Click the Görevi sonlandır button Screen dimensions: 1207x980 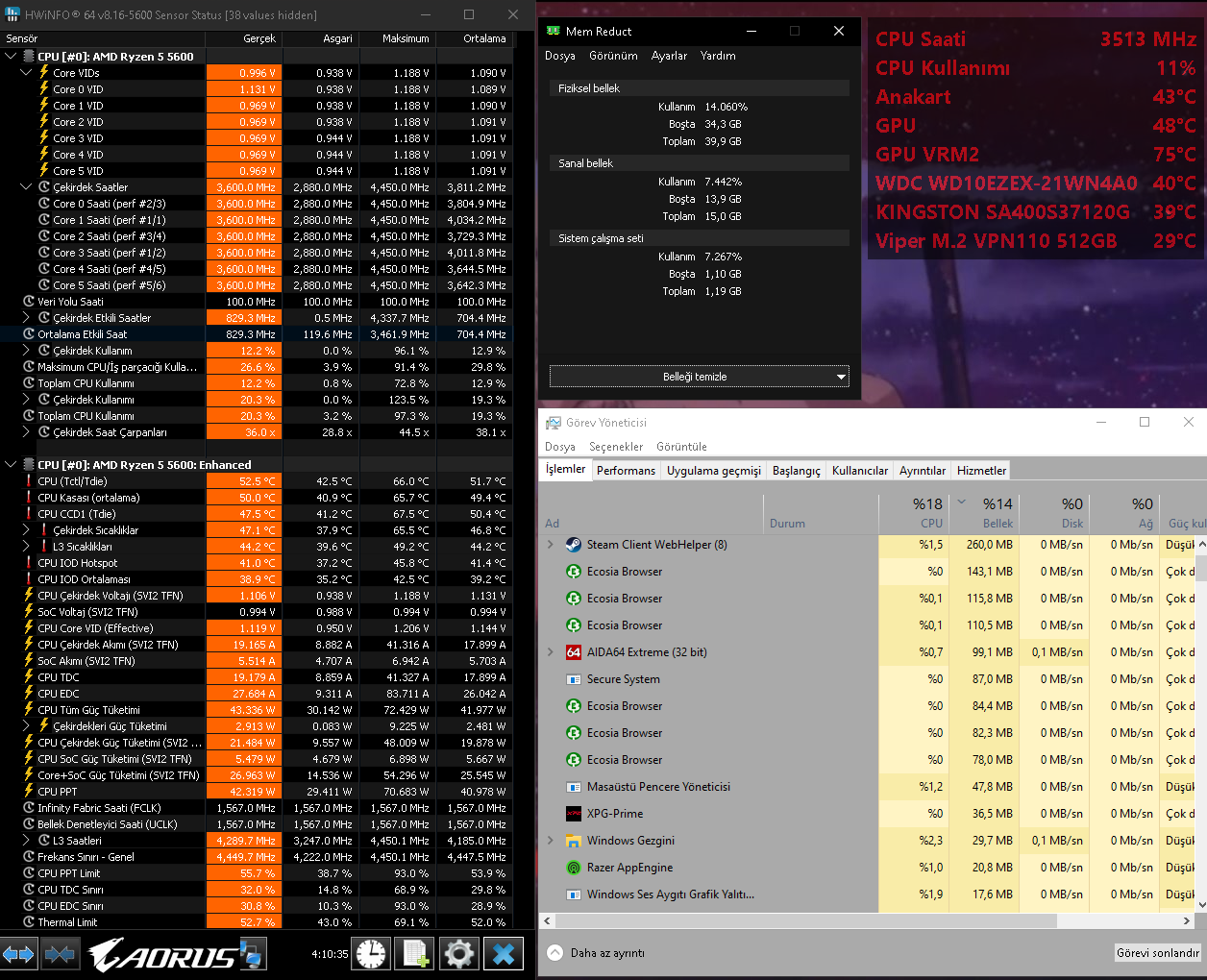coord(1158,953)
